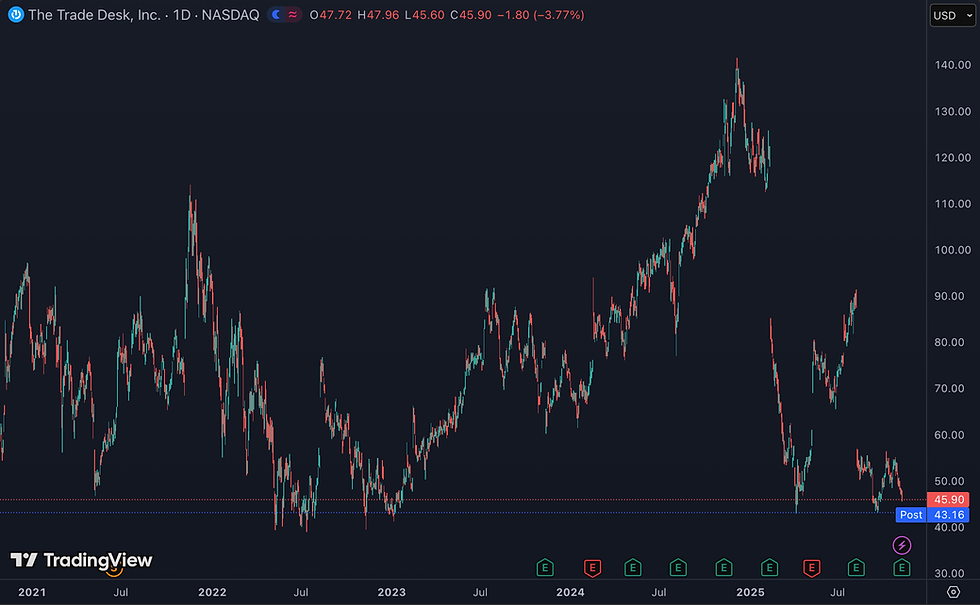Click the 2025 label on time axis

pos(751,592)
